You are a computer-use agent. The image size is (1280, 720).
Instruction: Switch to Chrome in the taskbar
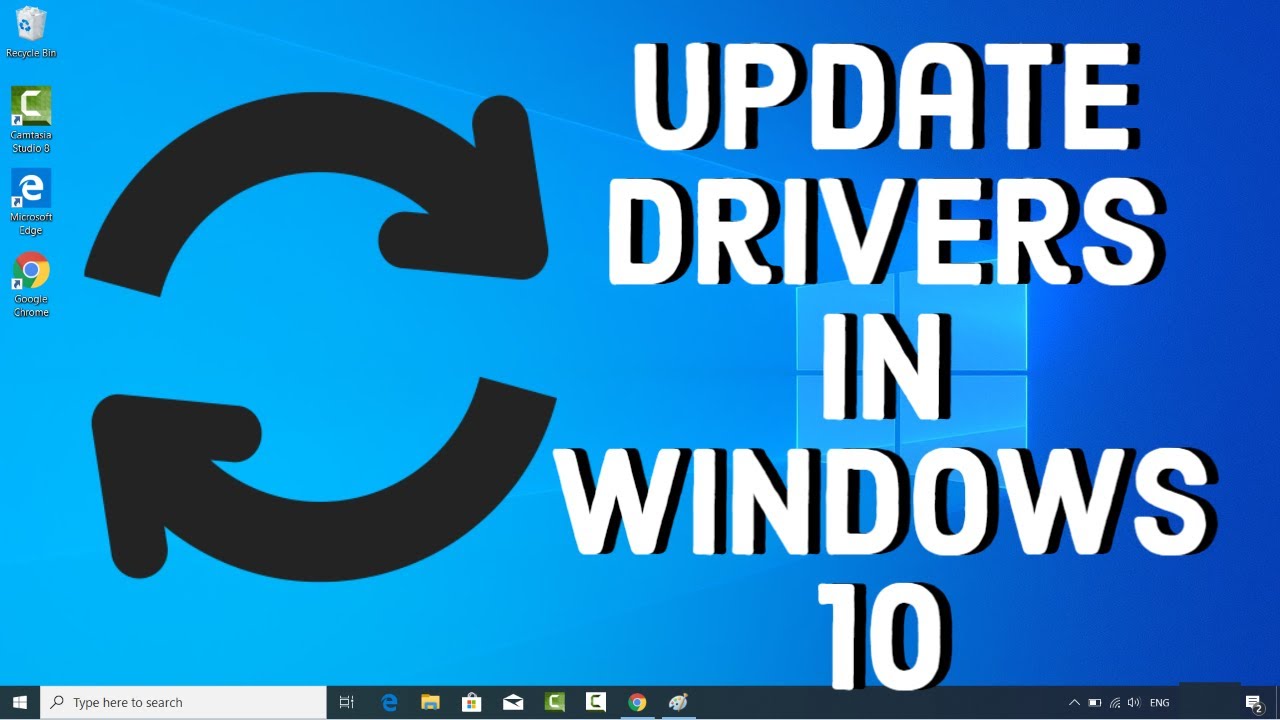[x=637, y=703]
